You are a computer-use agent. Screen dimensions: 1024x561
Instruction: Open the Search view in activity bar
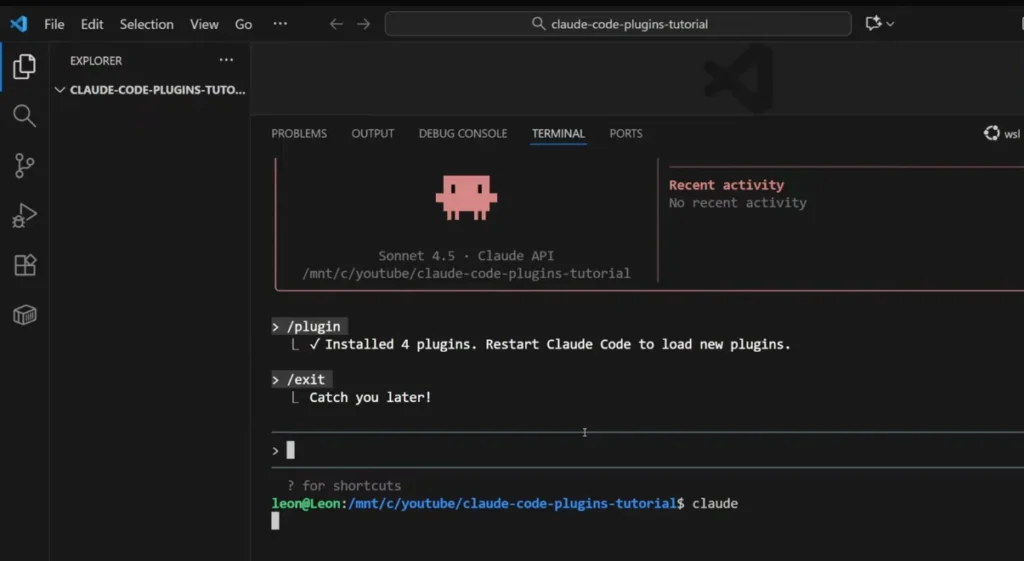tap(24, 116)
